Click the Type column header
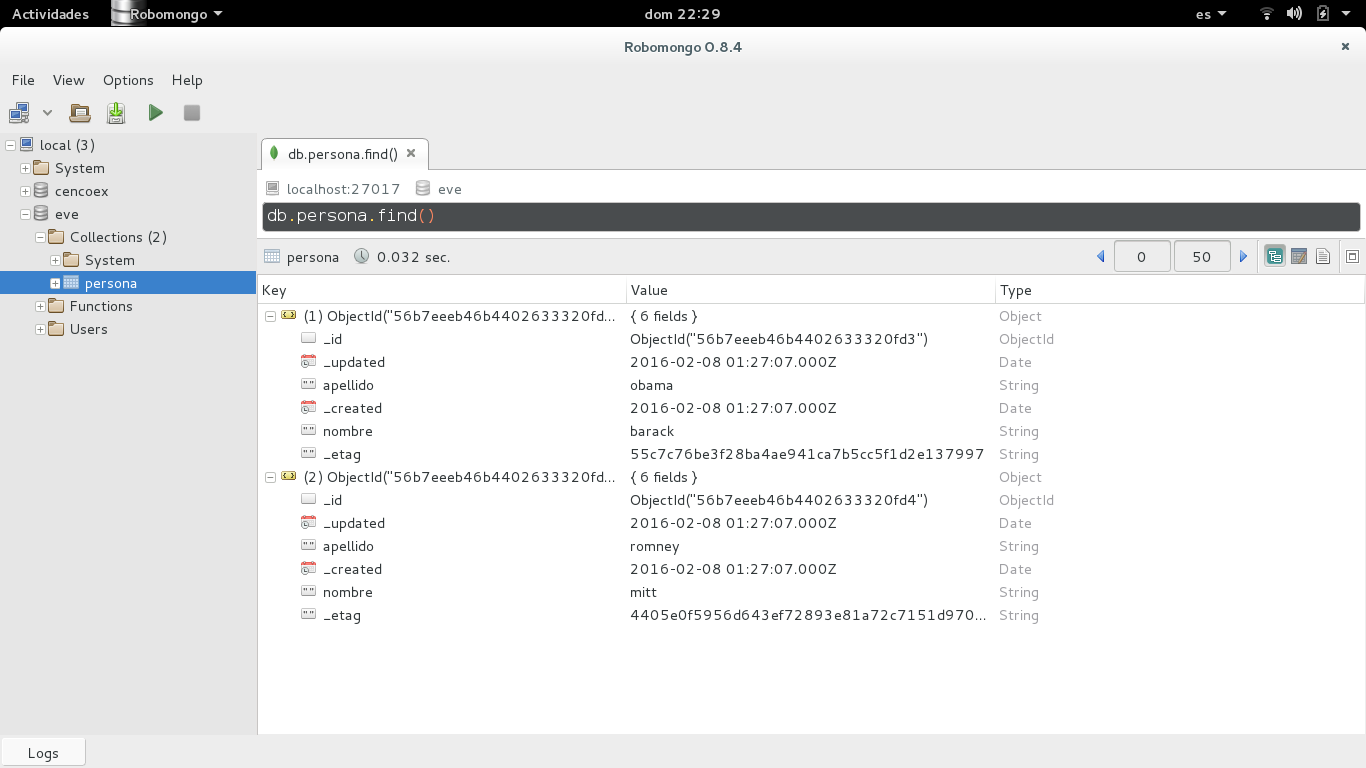The width and height of the screenshot is (1366, 768). 1180,290
